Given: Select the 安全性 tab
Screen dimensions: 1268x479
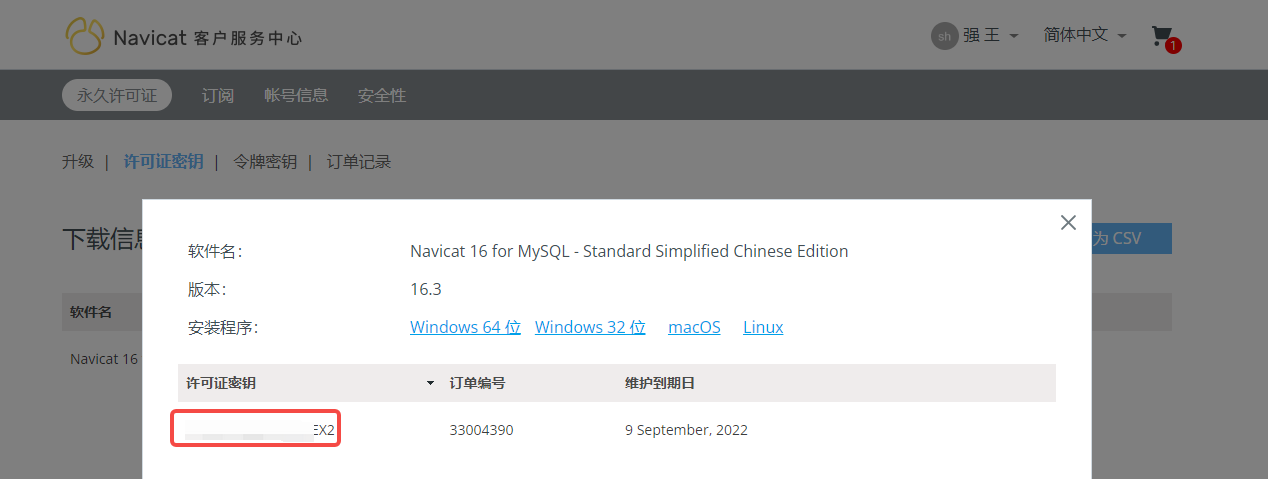Looking at the screenshot, I should pyautogui.click(x=382, y=96).
